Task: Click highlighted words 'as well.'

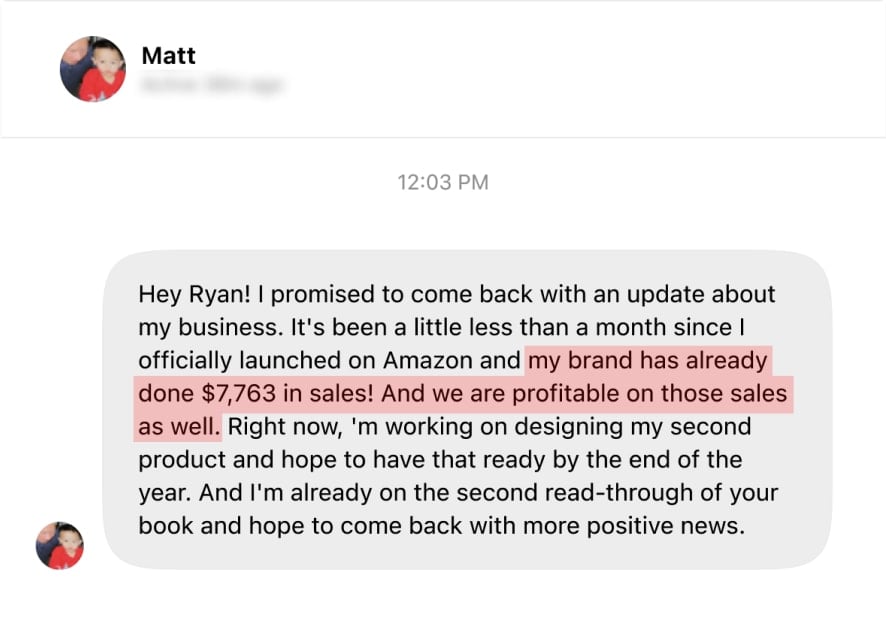Action: tap(179, 427)
